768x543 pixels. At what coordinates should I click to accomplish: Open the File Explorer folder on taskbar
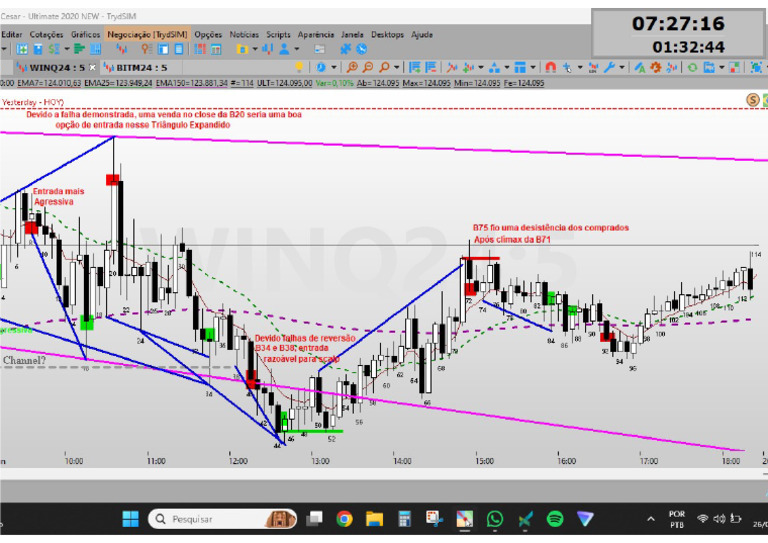[374, 519]
